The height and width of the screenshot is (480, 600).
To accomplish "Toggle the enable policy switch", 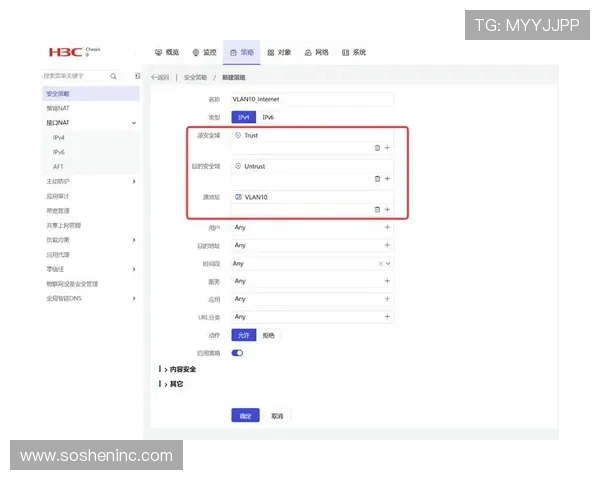I will (x=237, y=353).
